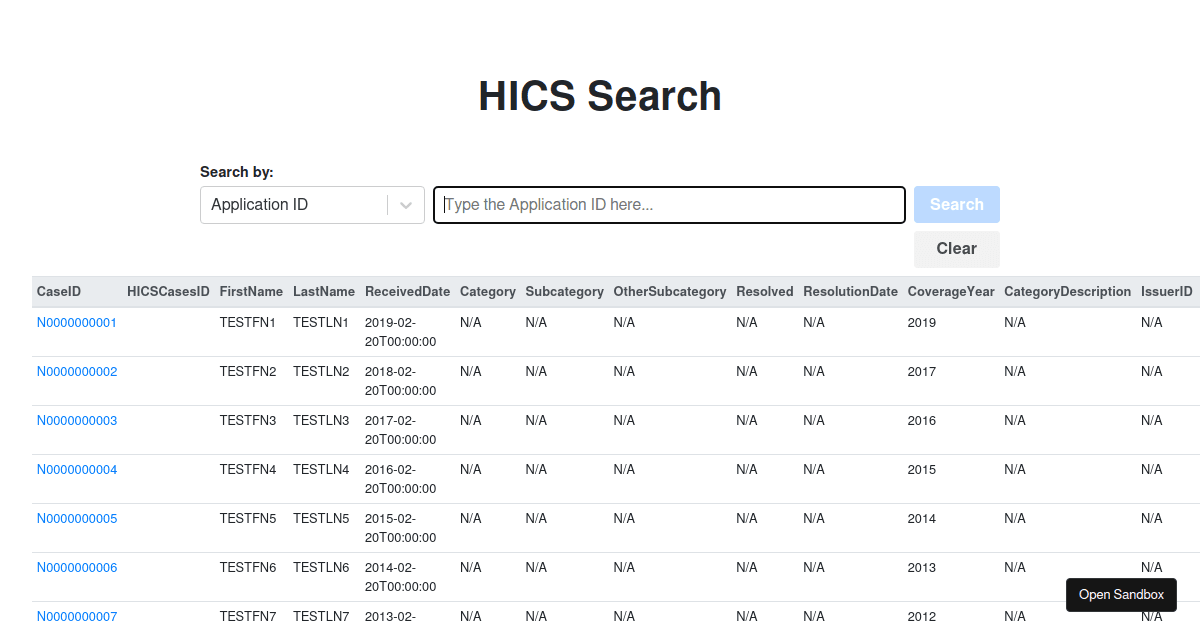Click the OtherSubcategory column header
The image size is (1200, 630).
click(670, 292)
